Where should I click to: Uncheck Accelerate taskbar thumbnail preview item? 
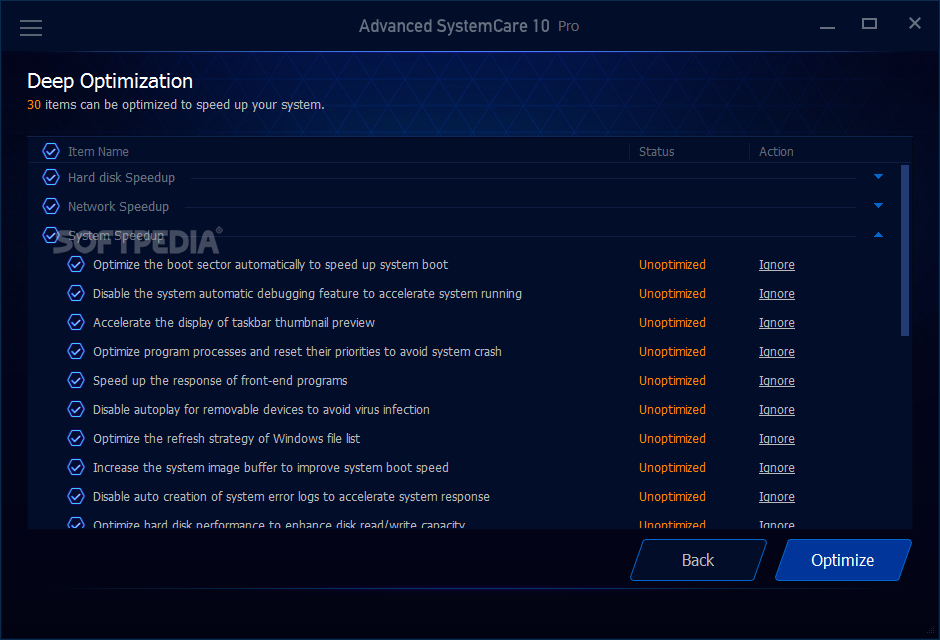coord(76,322)
